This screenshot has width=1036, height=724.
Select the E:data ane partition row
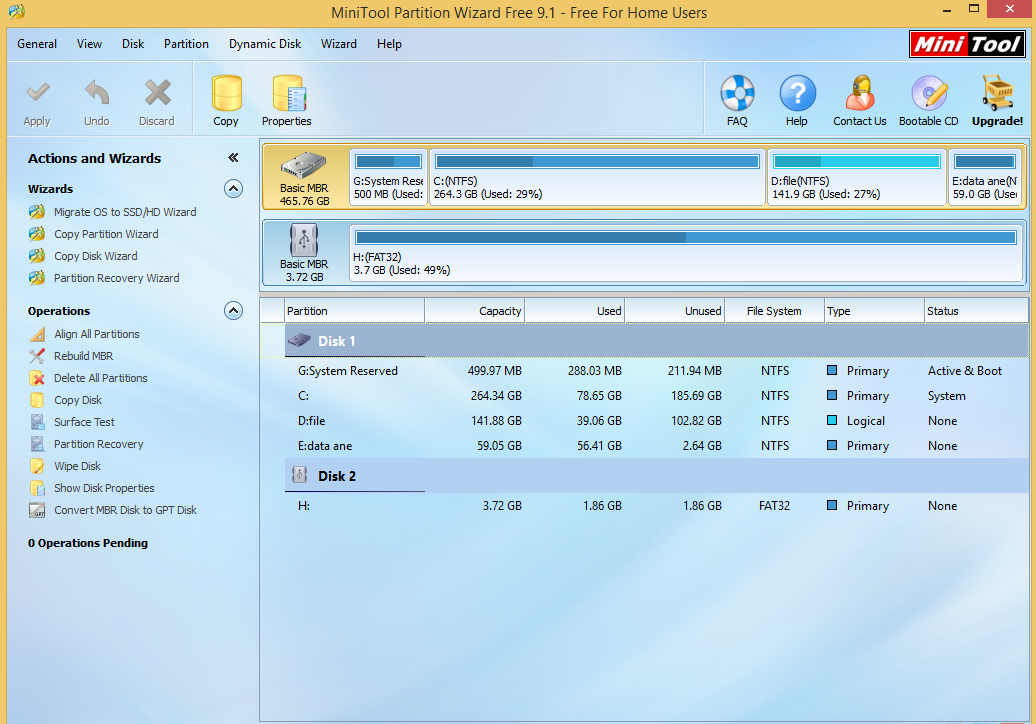click(657, 446)
